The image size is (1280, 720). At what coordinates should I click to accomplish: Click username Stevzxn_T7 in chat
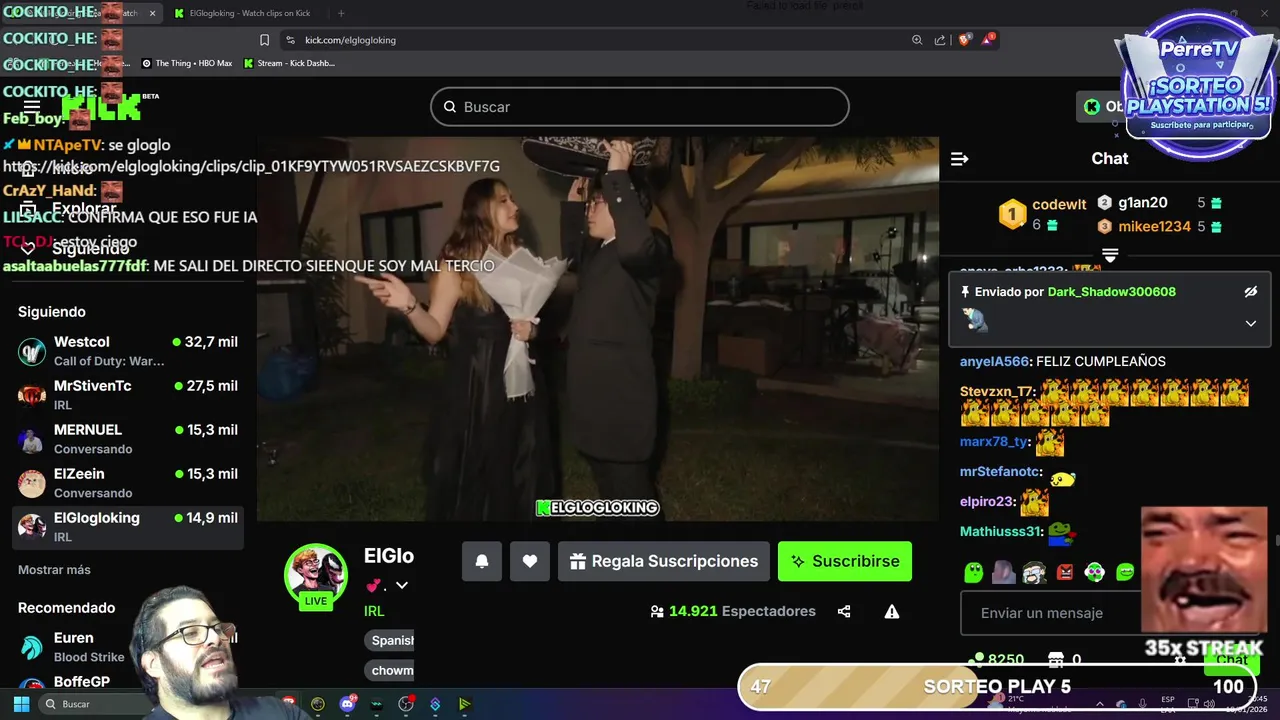point(997,391)
